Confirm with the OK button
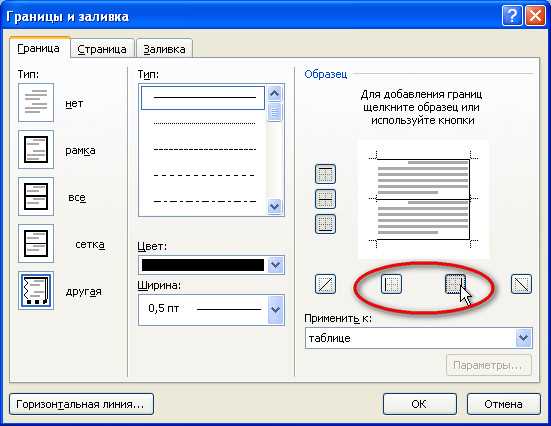551x426 pixels. pos(420,404)
